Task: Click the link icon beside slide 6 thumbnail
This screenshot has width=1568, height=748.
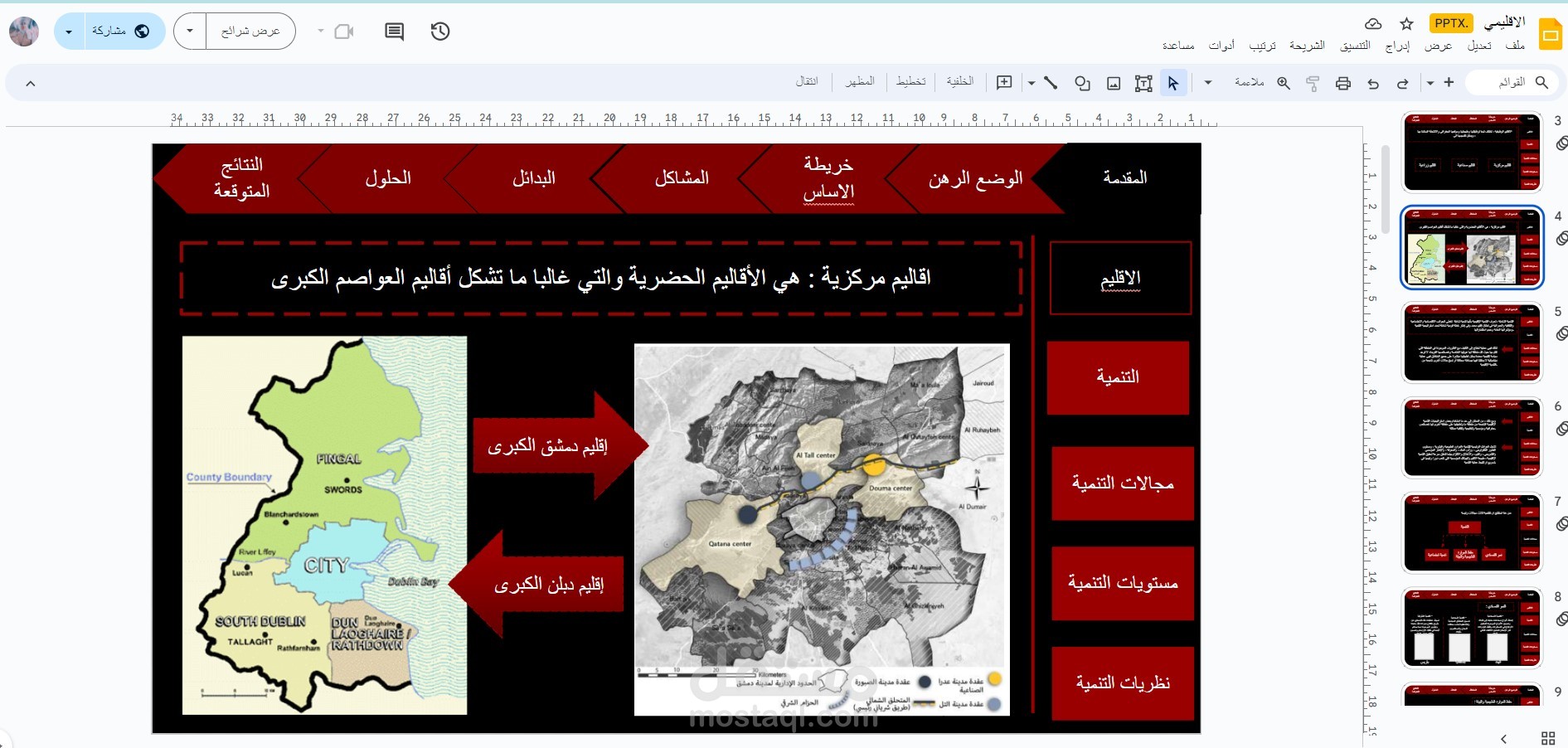Action: [x=1562, y=429]
